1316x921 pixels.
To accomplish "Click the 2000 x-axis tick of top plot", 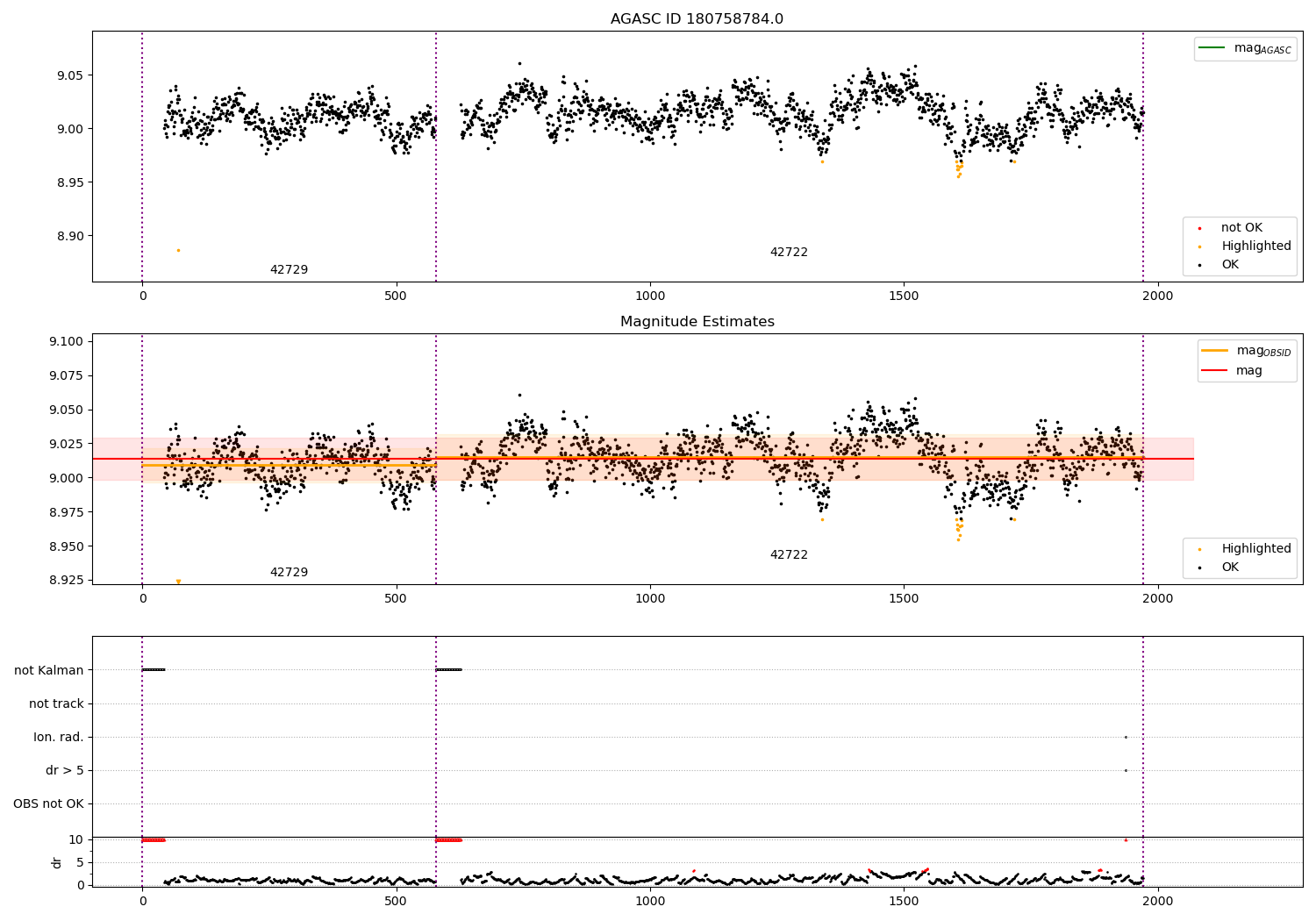I will 1158,296.
